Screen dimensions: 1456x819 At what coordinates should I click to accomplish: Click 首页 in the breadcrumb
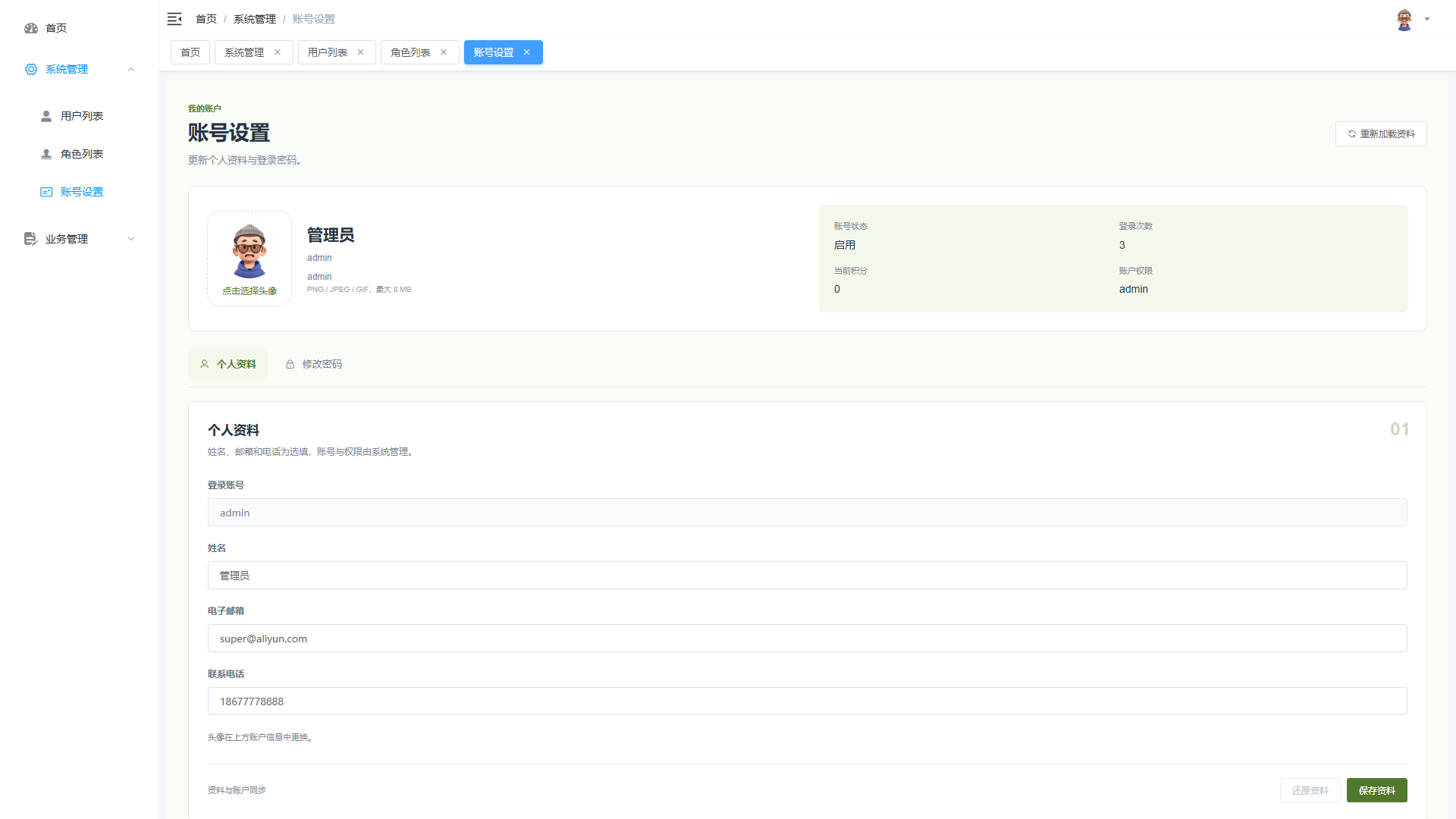pyautogui.click(x=206, y=19)
